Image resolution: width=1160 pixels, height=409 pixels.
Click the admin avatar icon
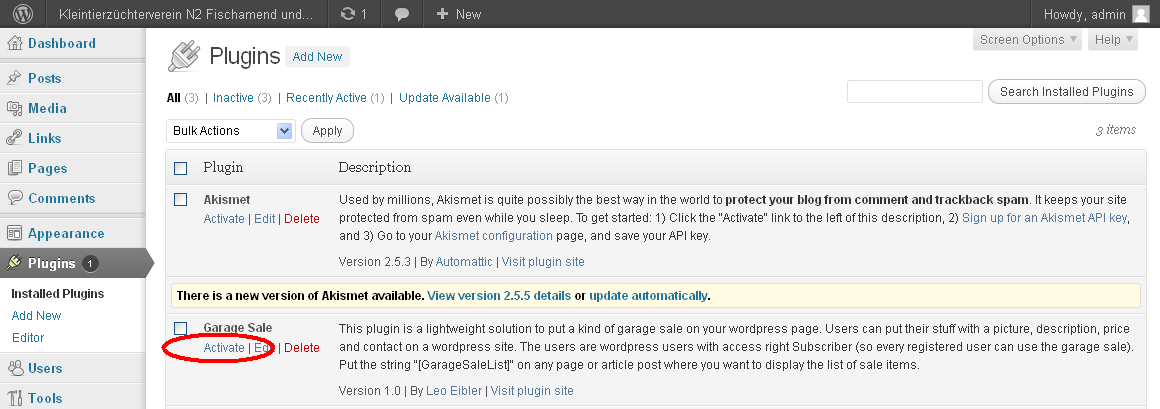(1141, 14)
